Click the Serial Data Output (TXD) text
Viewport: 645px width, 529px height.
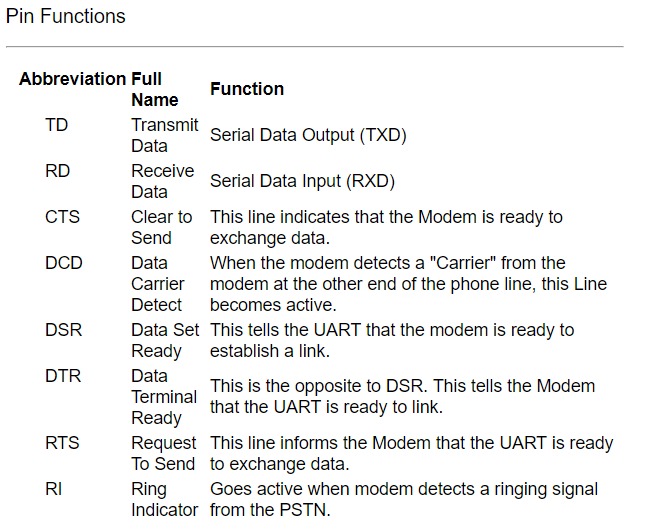click(x=308, y=135)
